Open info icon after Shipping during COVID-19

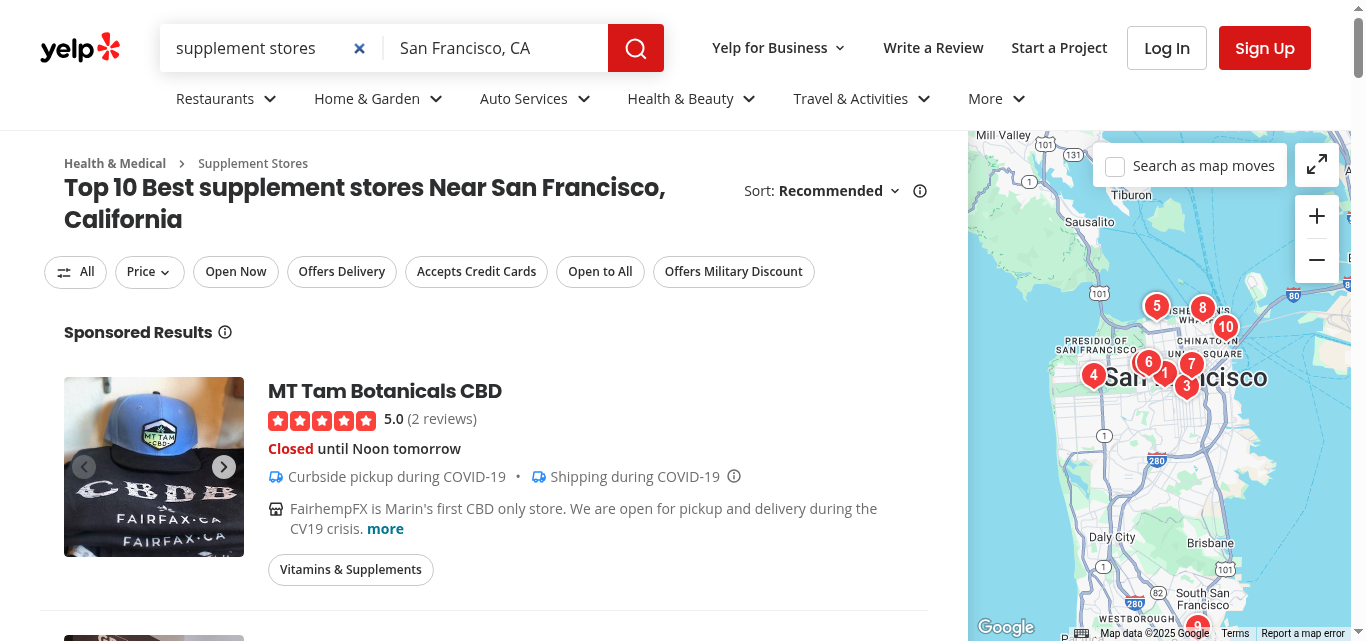pyautogui.click(x=734, y=476)
